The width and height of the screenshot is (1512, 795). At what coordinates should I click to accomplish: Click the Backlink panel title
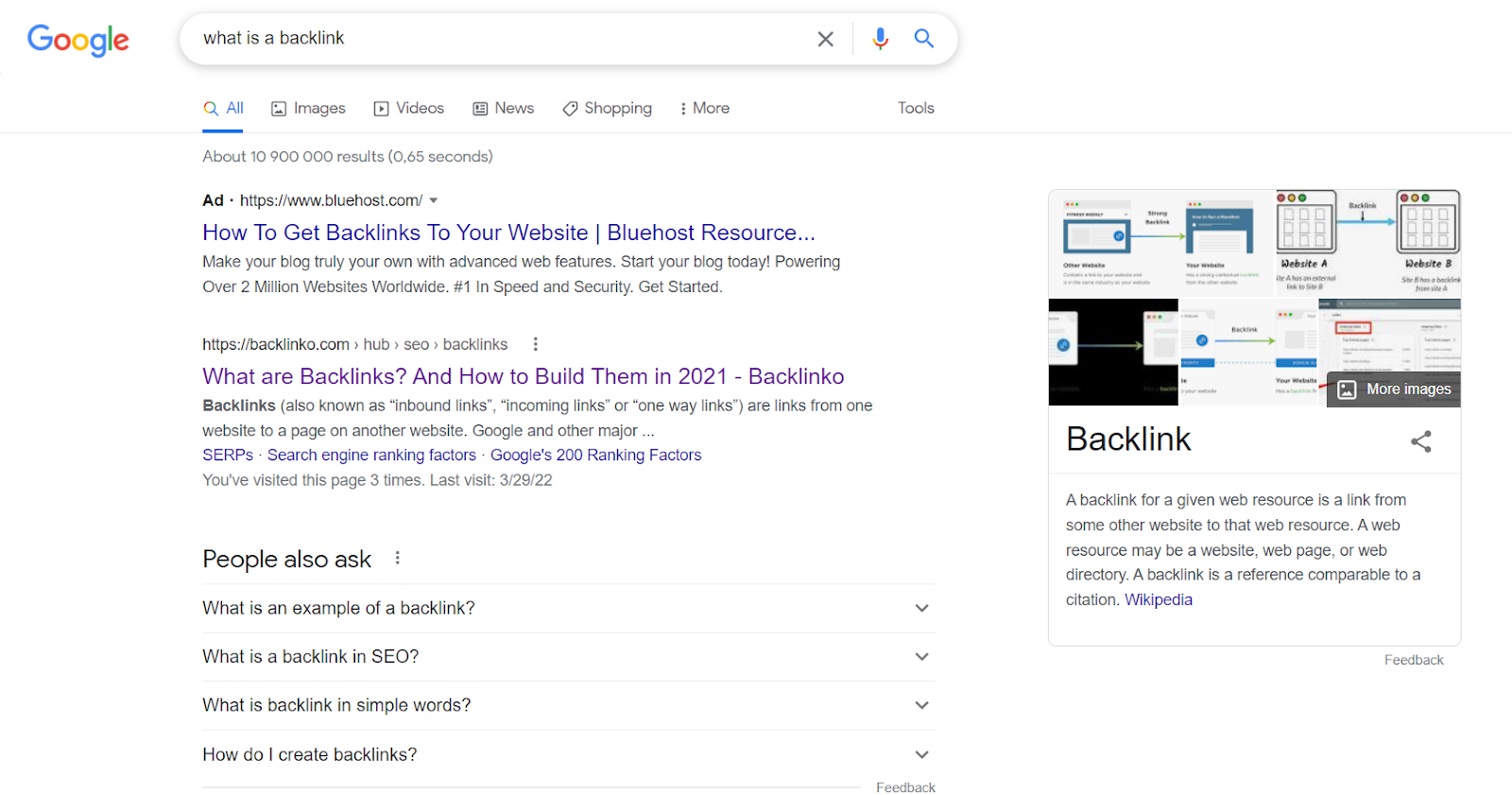[x=1128, y=440]
